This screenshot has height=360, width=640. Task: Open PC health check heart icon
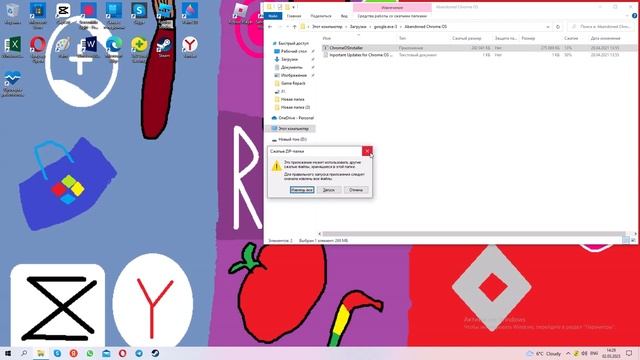(12, 84)
